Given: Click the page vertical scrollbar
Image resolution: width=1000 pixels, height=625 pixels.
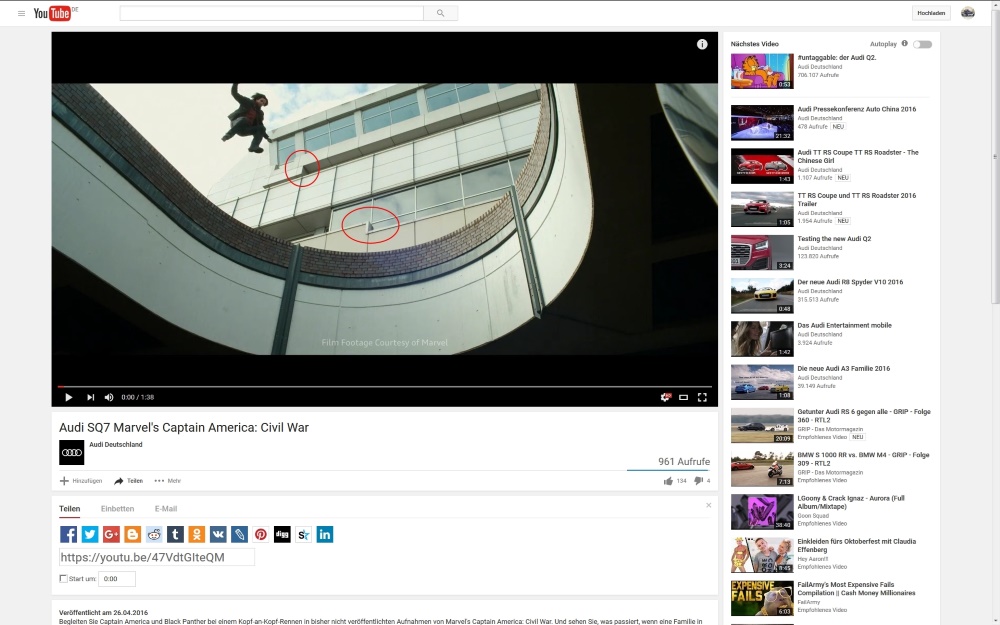Looking at the screenshot, I should point(995,156).
